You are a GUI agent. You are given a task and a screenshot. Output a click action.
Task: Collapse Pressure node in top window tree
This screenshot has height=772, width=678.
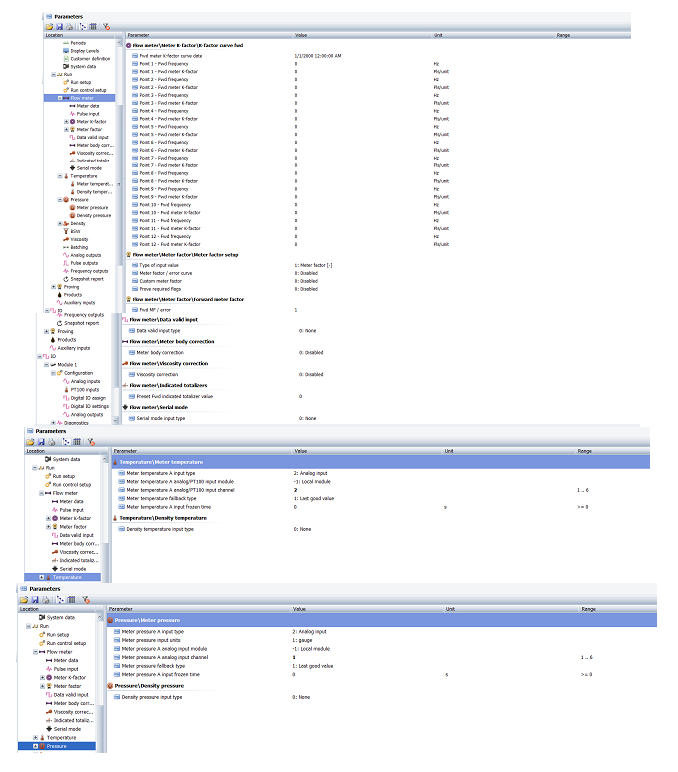click(x=60, y=200)
